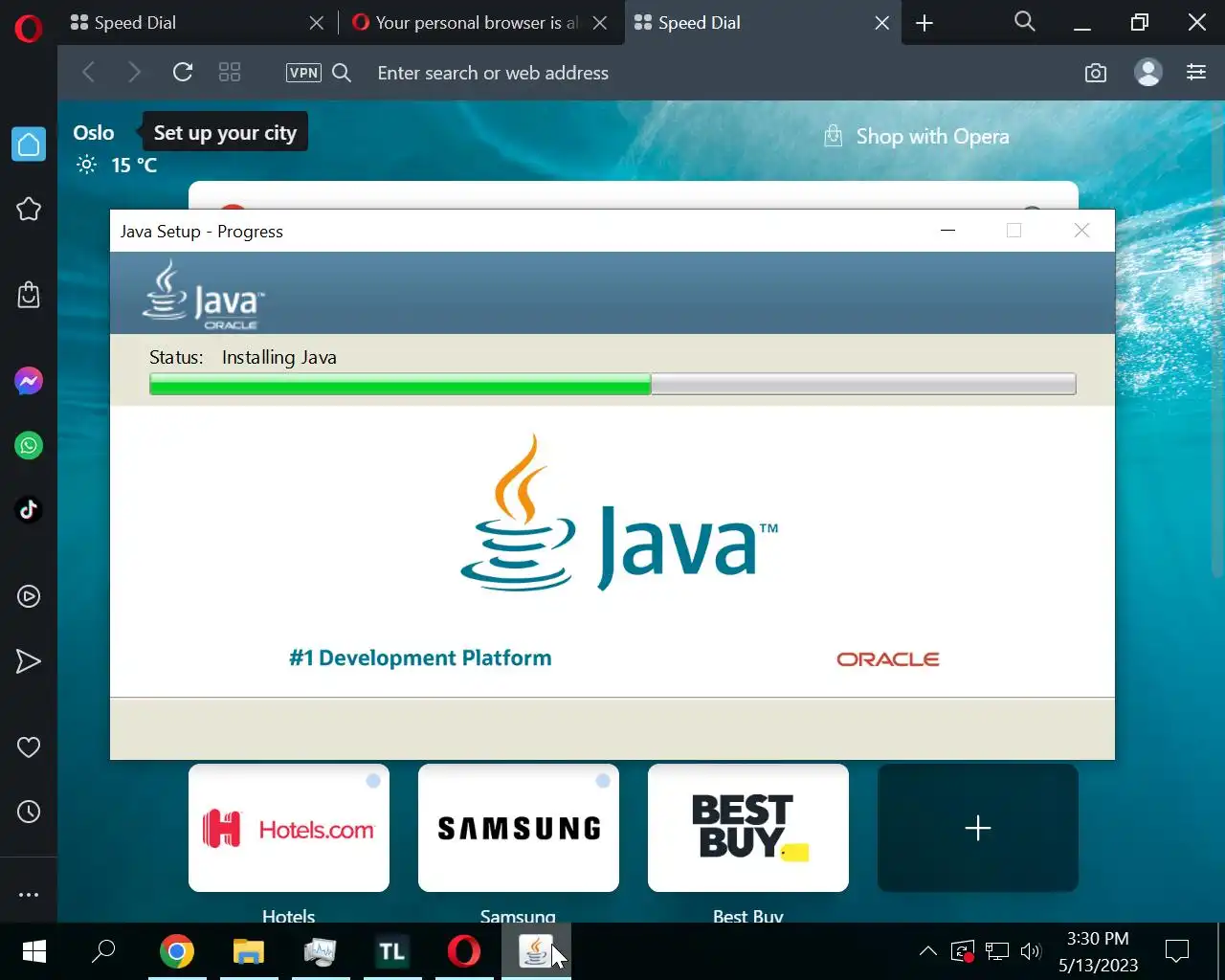Open sidebar setup three-dots icon

tap(29, 895)
